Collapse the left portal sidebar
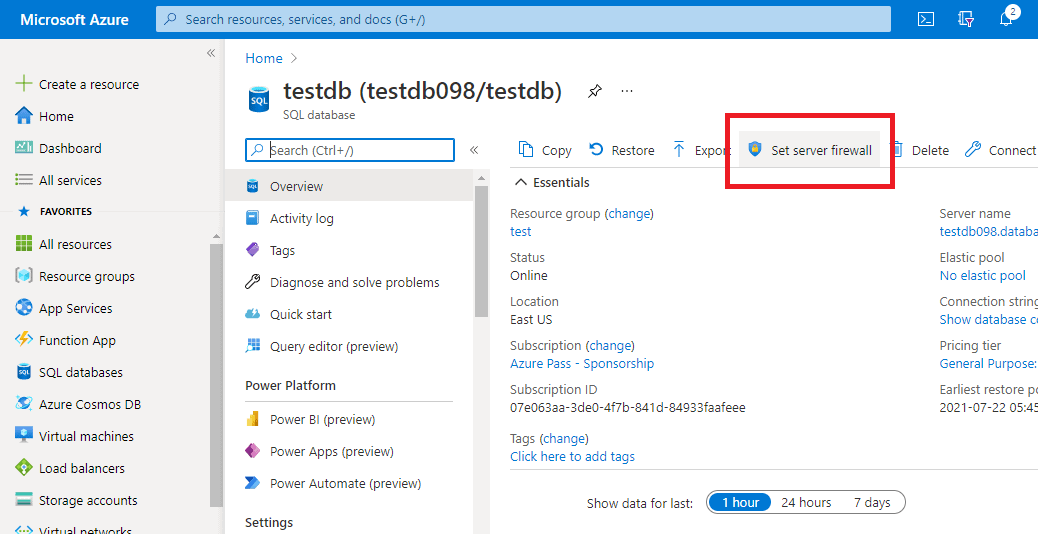The image size is (1038, 534). point(211,53)
